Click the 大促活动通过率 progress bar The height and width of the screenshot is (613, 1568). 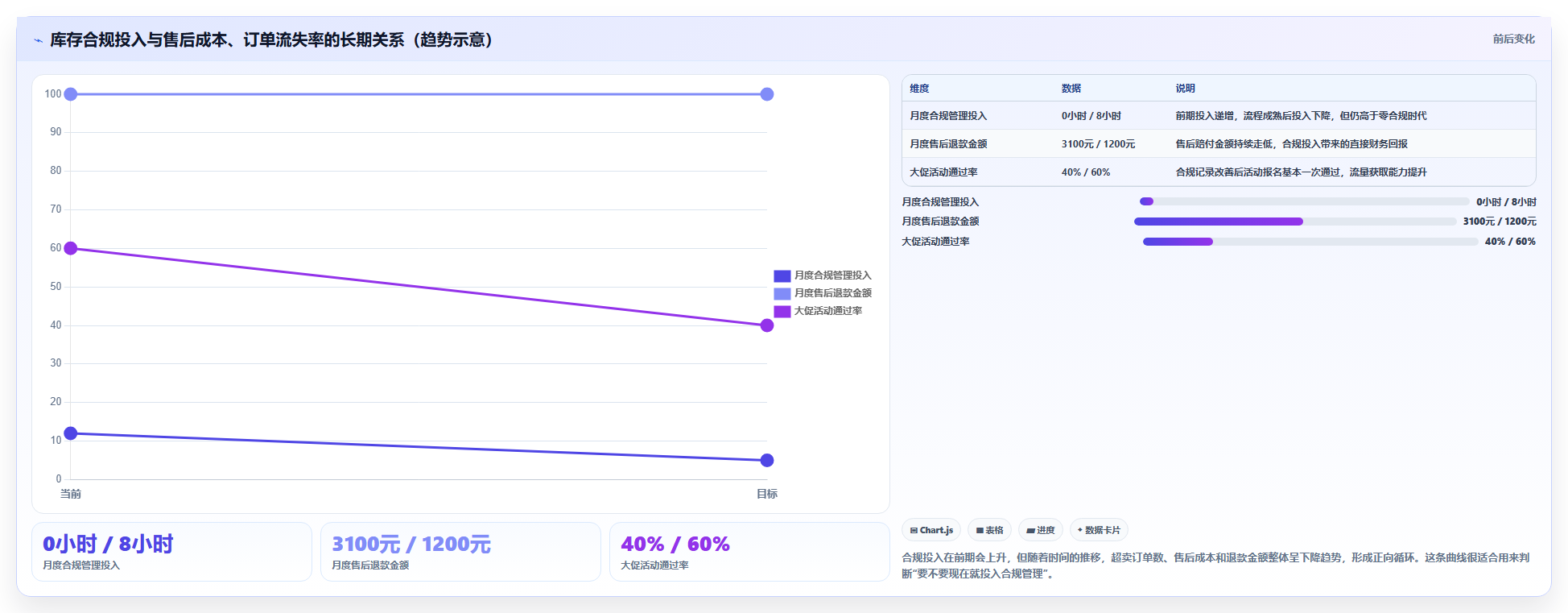tap(1310, 242)
